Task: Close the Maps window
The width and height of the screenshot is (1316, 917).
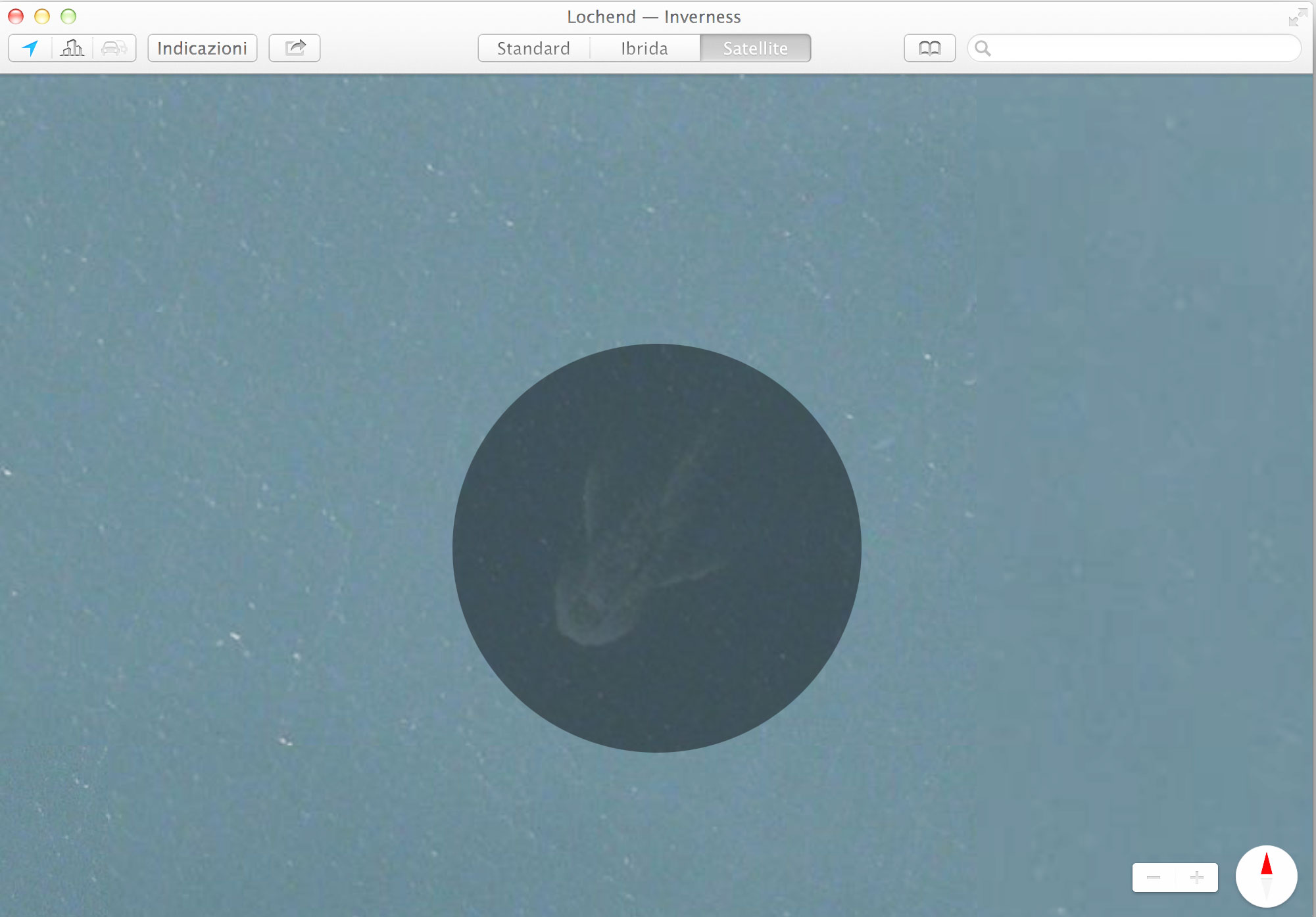Action: [x=16, y=16]
